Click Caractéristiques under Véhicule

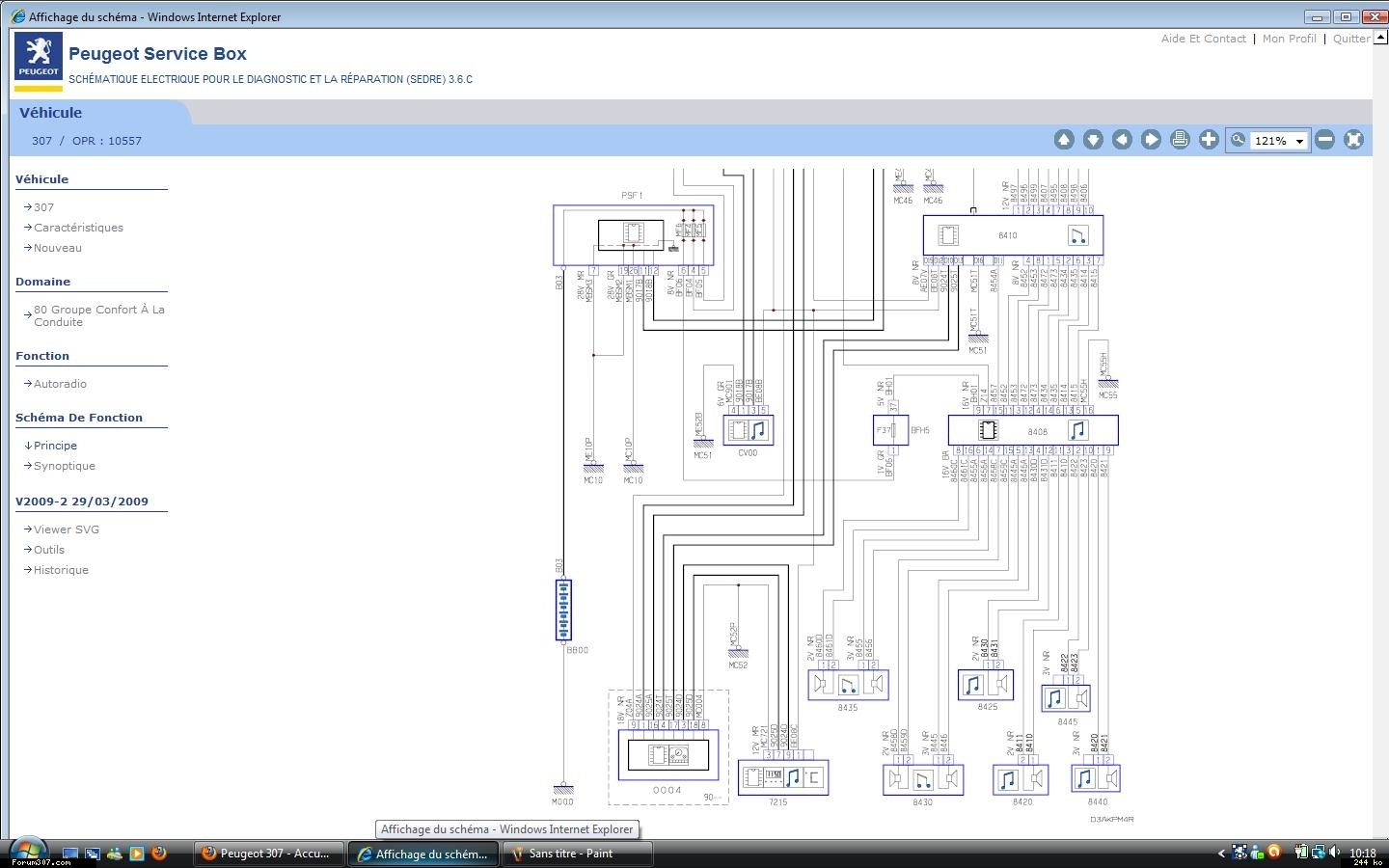point(78,228)
